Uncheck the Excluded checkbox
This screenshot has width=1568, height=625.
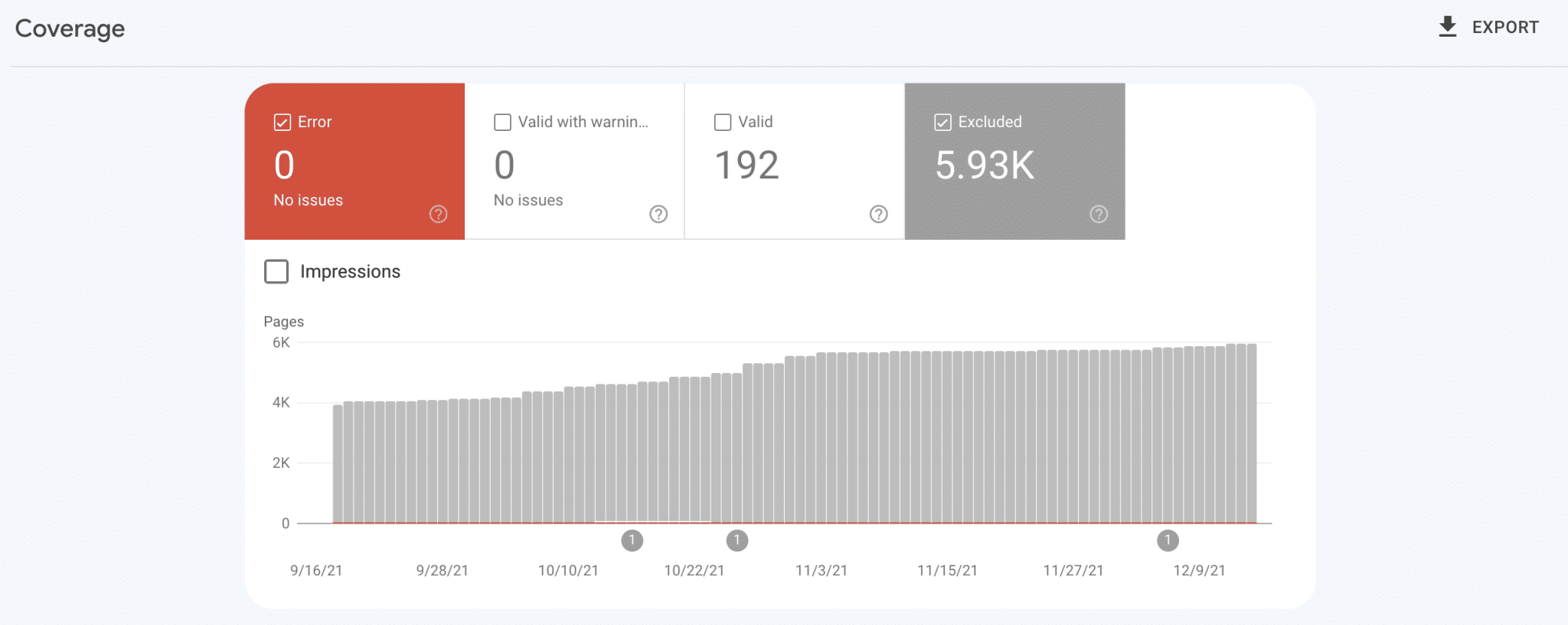(942, 123)
